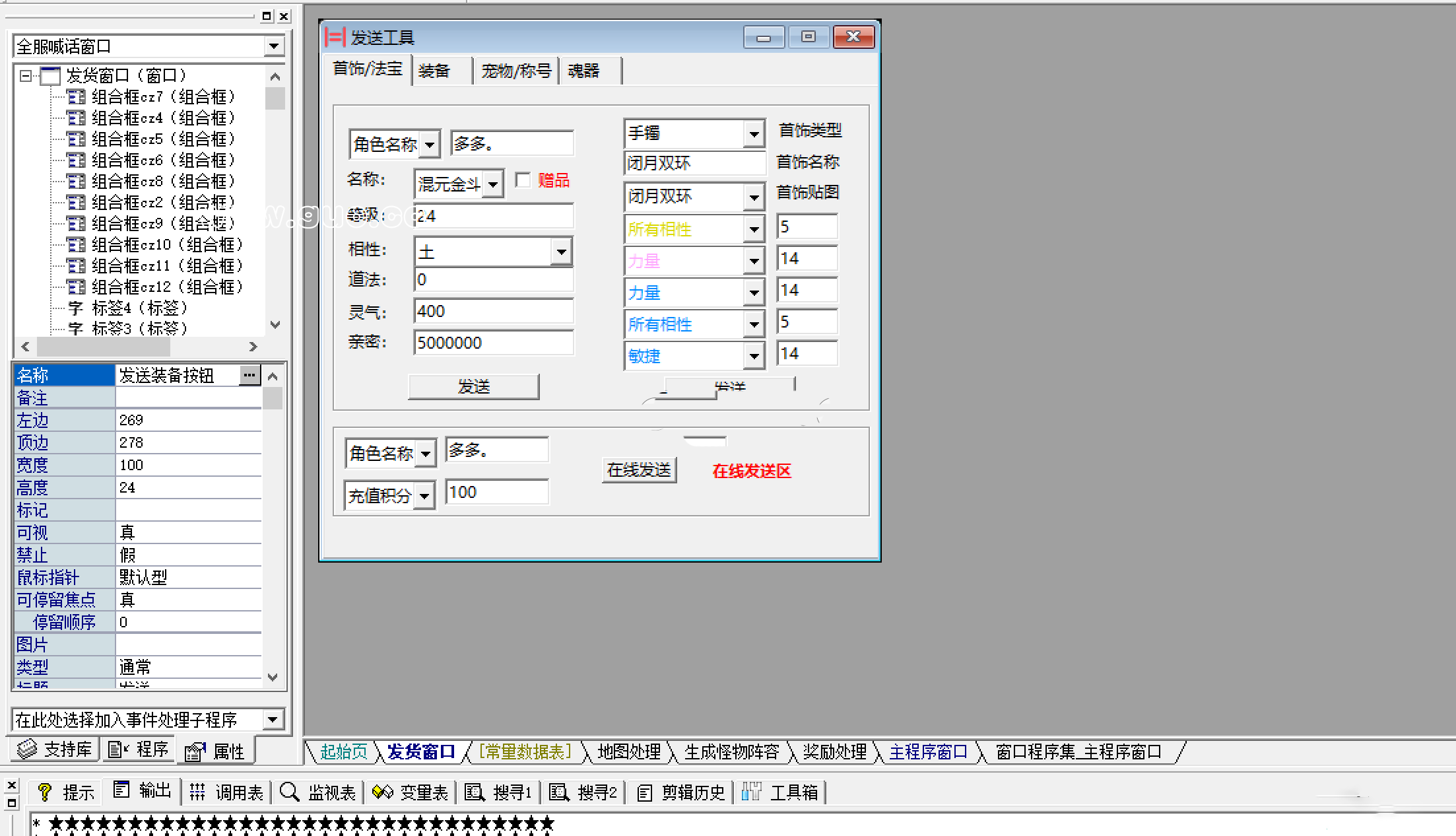Open the lower 角色名称 dropdown
Viewport: 1456px width, 836px height.
click(x=426, y=454)
